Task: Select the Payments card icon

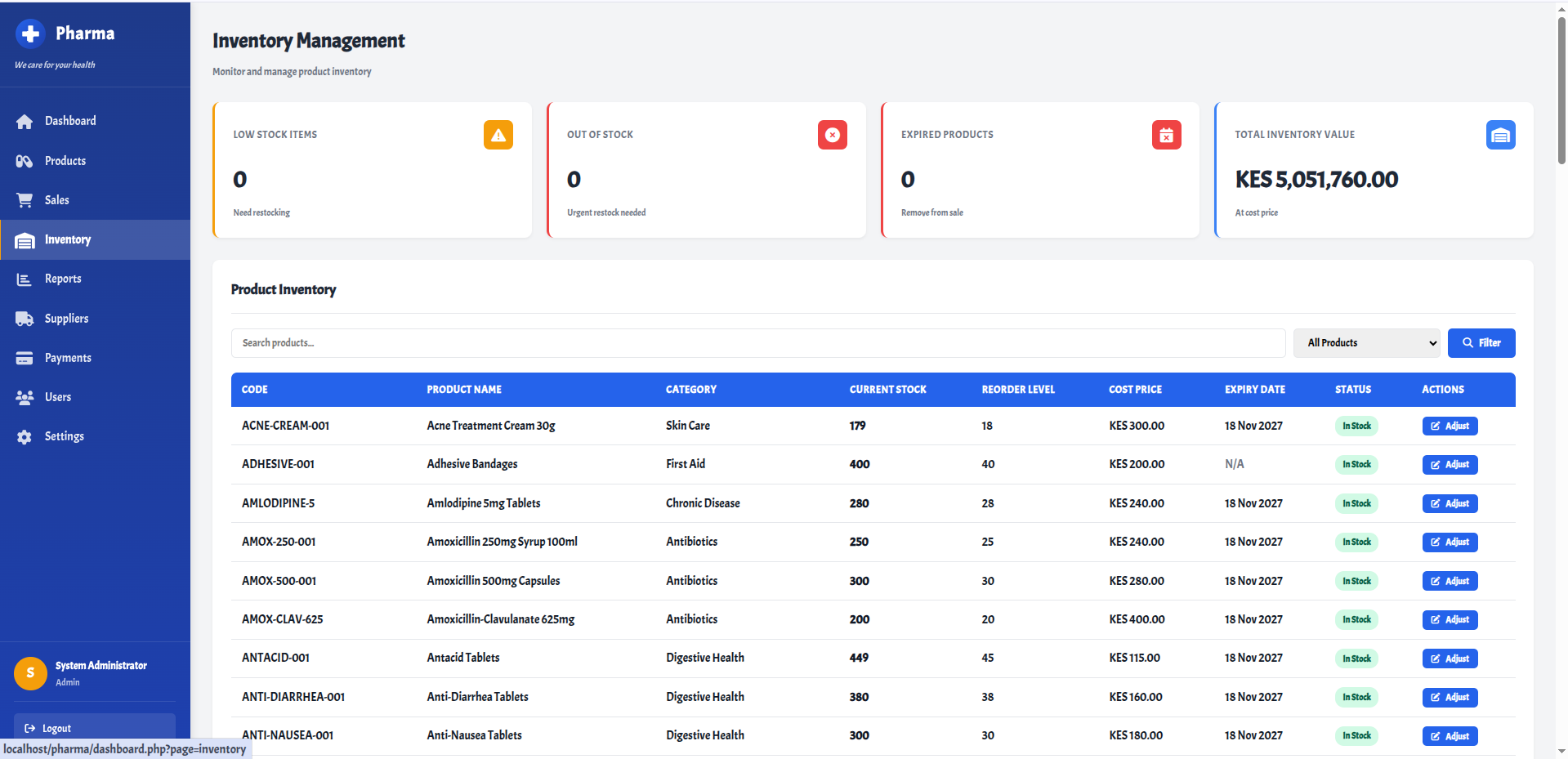Action: click(25, 357)
